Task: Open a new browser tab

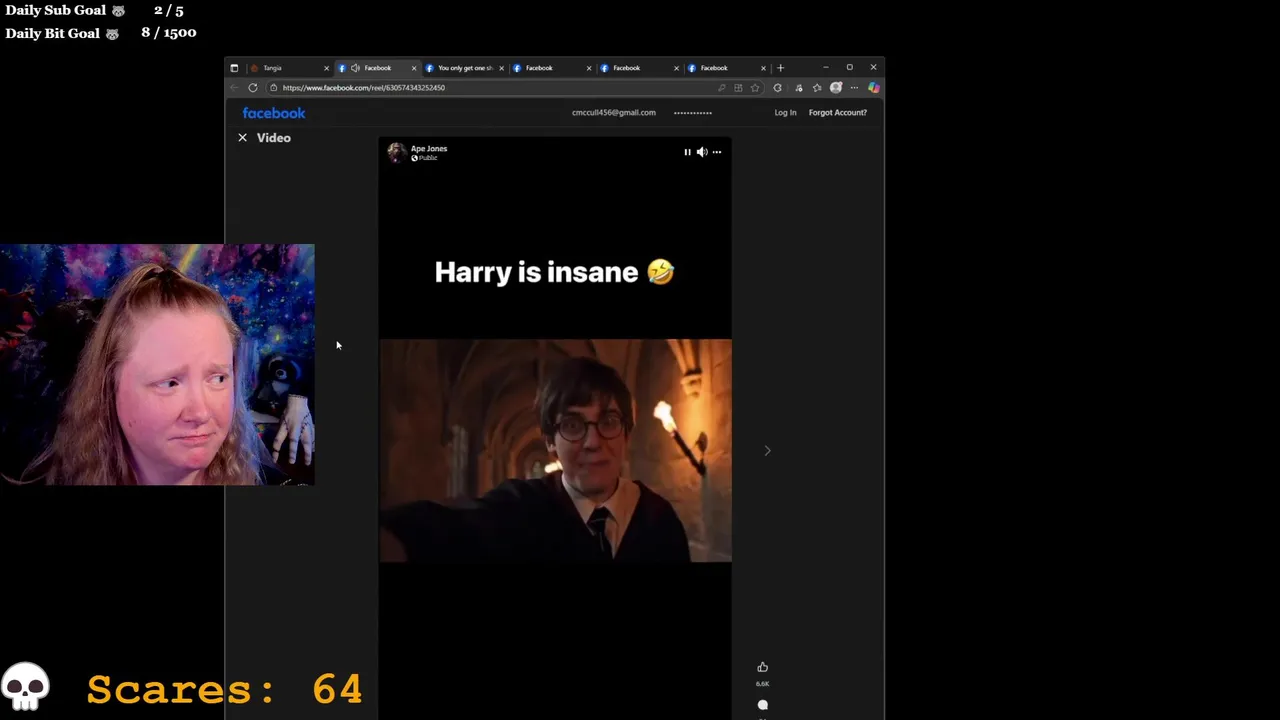Action: tap(780, 68)
